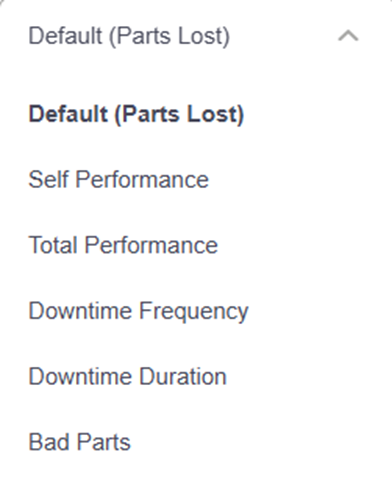The width and height of the screenshot is (392, 483).
Task: Click the selected value text at the top
Action: pos(129,36)
